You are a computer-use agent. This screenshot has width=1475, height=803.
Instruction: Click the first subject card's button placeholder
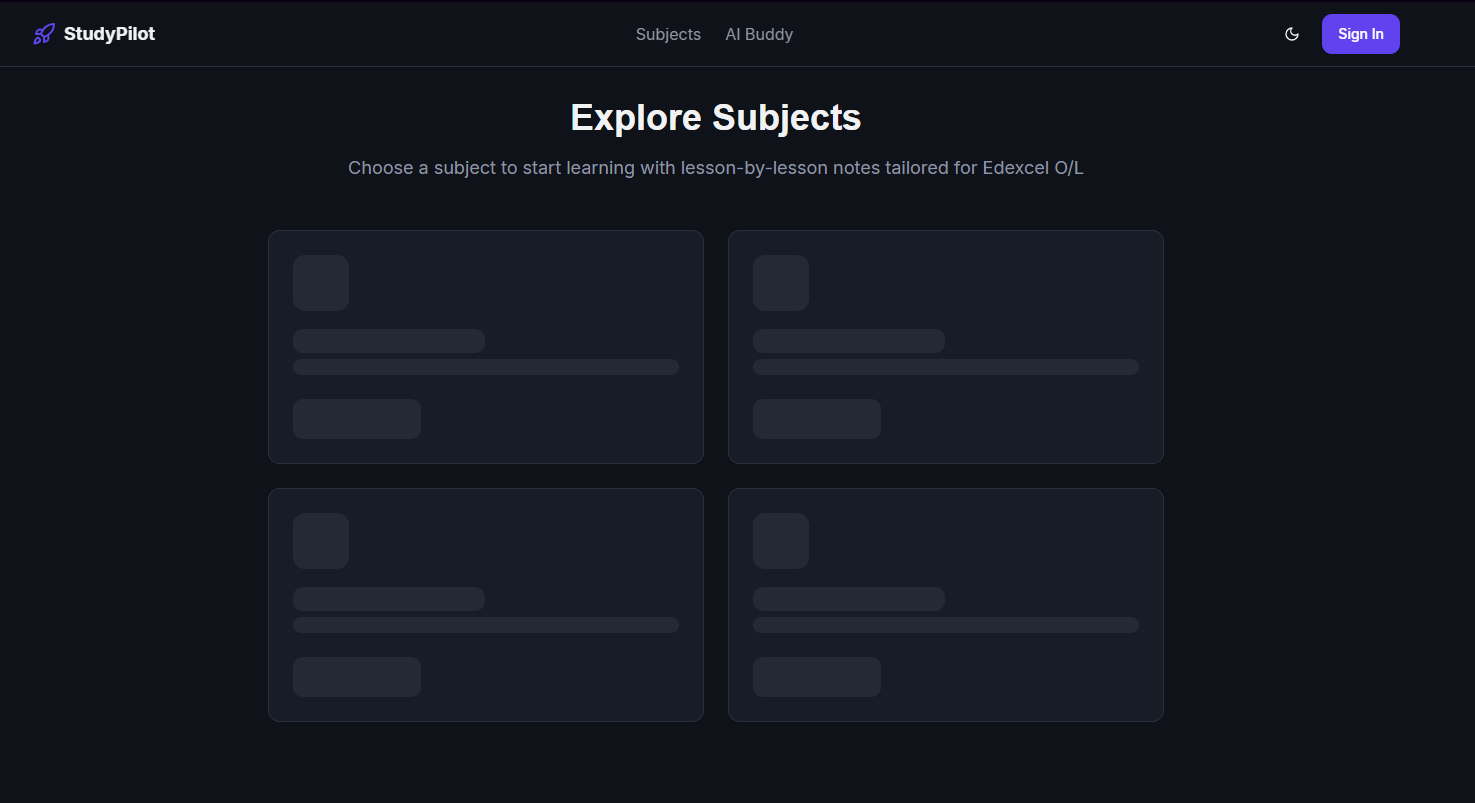[357, 419]
